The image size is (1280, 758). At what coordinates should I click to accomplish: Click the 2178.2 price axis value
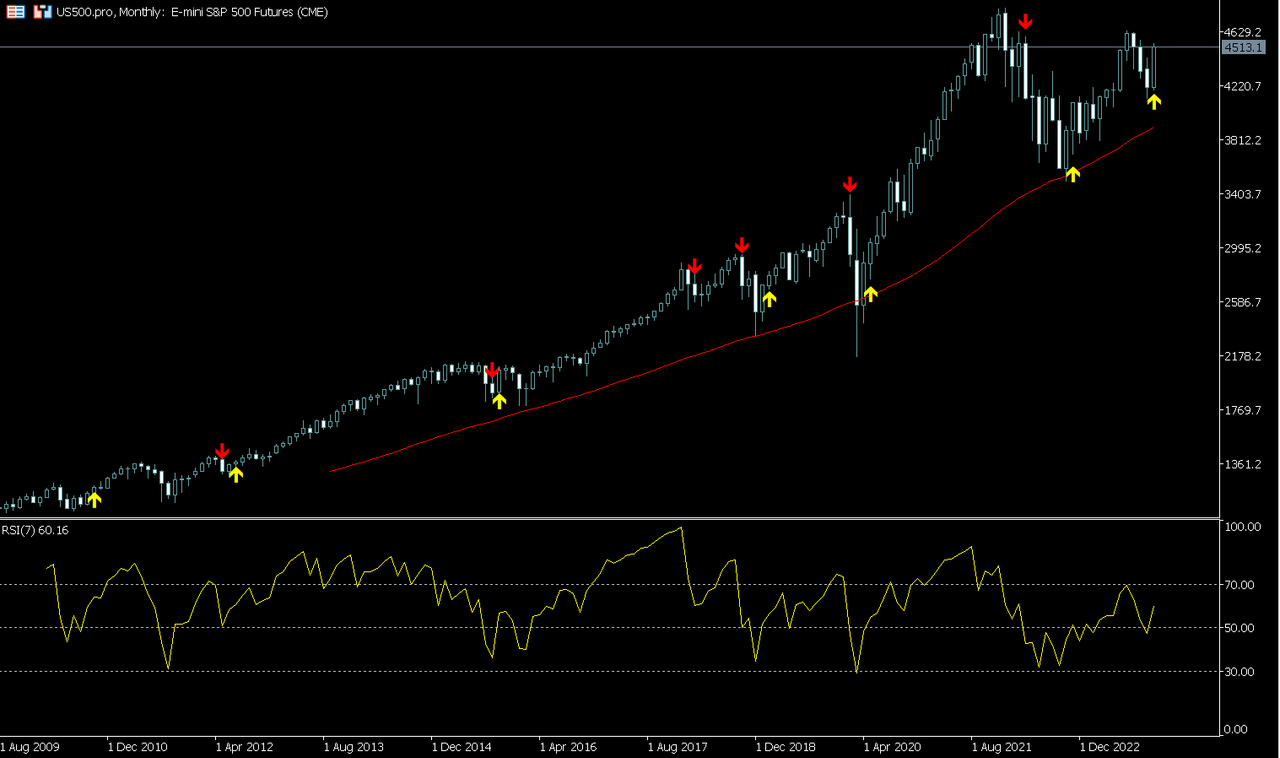[1244, 356]
